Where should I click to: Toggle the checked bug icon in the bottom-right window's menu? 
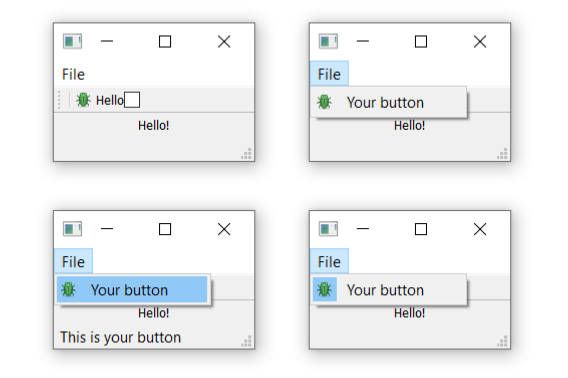coord(325,290)
